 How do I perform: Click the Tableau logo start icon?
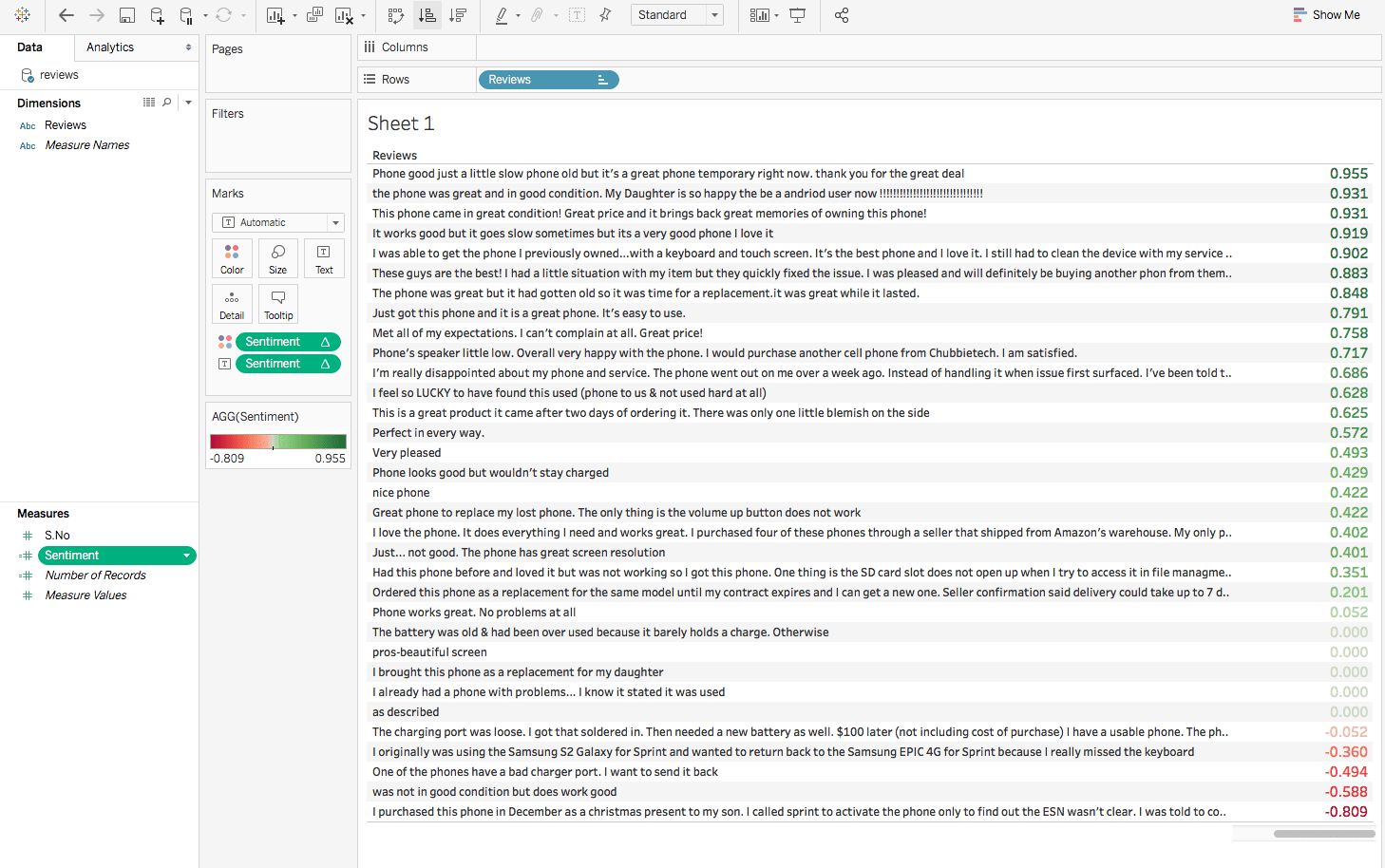click(23, 15)
